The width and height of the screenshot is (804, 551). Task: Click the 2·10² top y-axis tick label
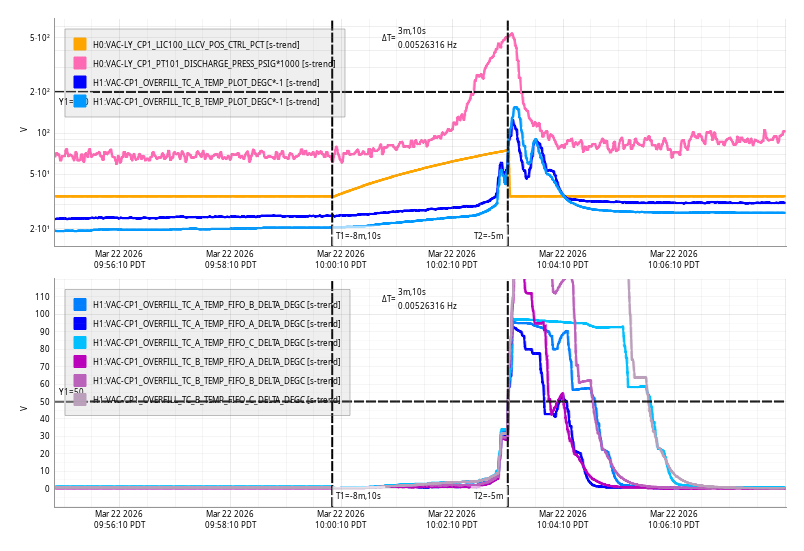click(39, 92)
